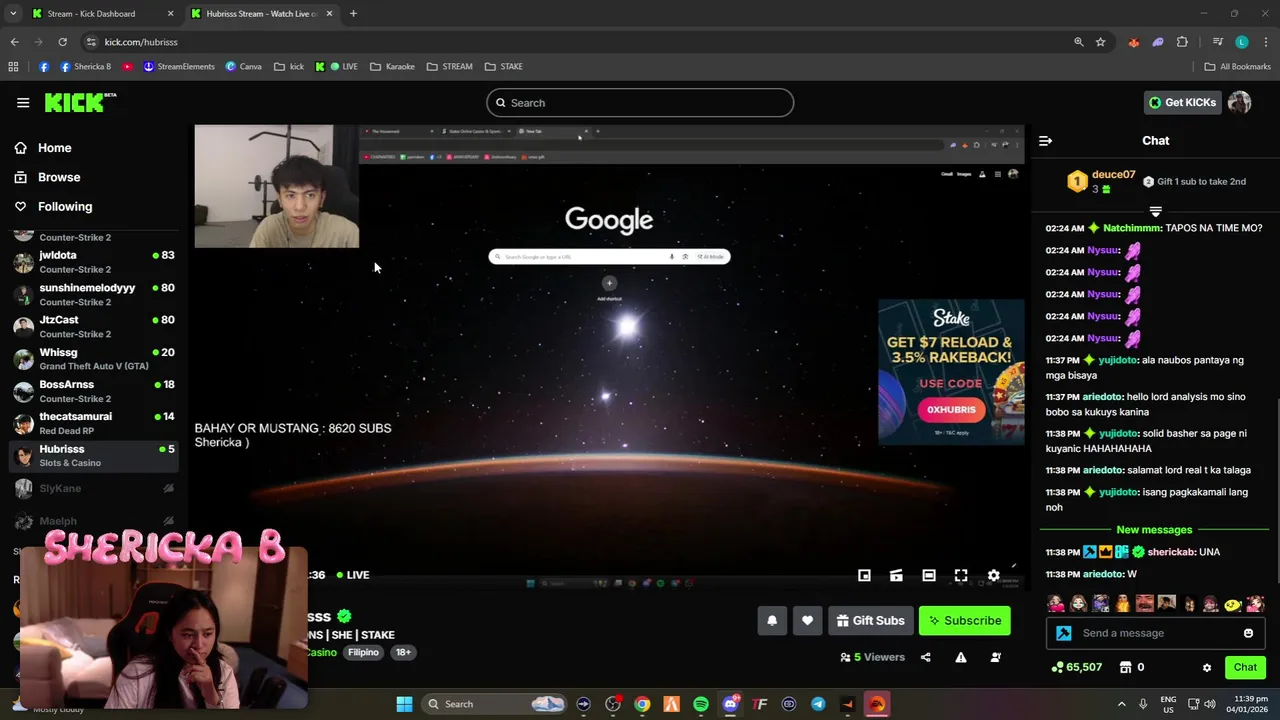1280x720 pixels.
Task: Click the Stake promo banner on stream
Action: (951, 371)
